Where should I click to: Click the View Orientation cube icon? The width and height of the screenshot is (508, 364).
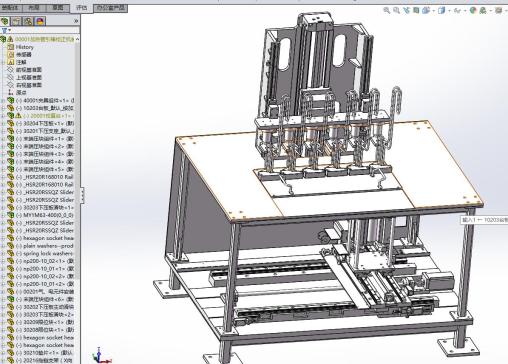426,10
